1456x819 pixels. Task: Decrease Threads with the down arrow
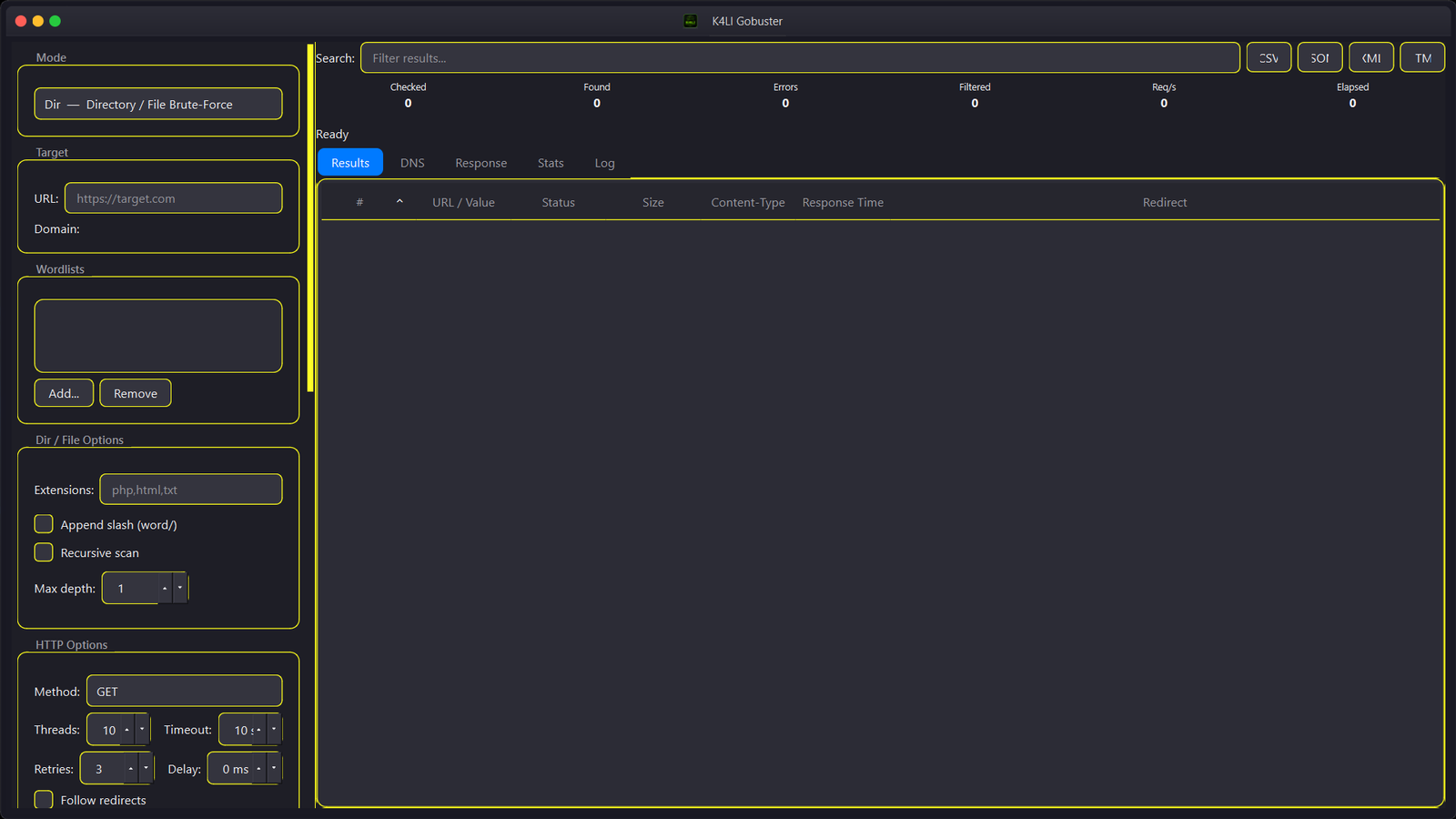pos(142,730)
